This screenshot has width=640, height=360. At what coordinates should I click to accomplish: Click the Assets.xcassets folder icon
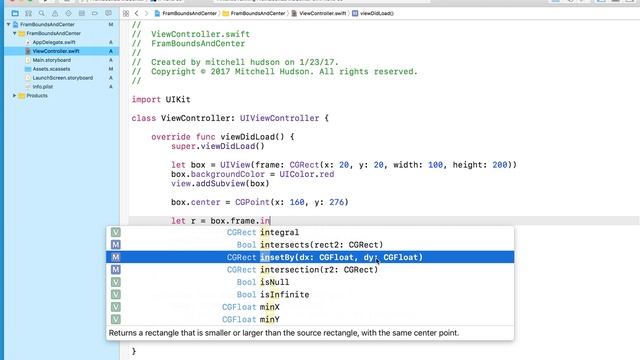pos(28,69)
